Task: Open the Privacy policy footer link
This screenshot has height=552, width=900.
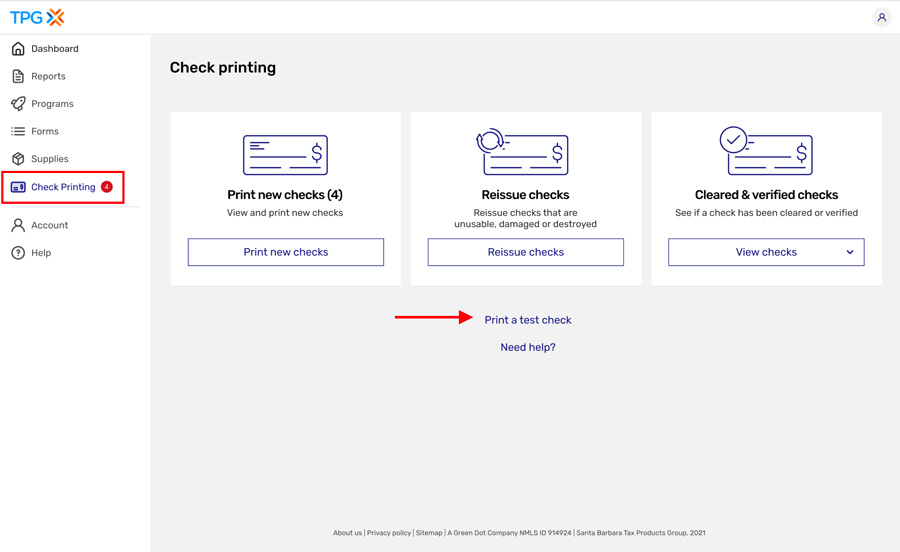Action: [x=388, y=533]
